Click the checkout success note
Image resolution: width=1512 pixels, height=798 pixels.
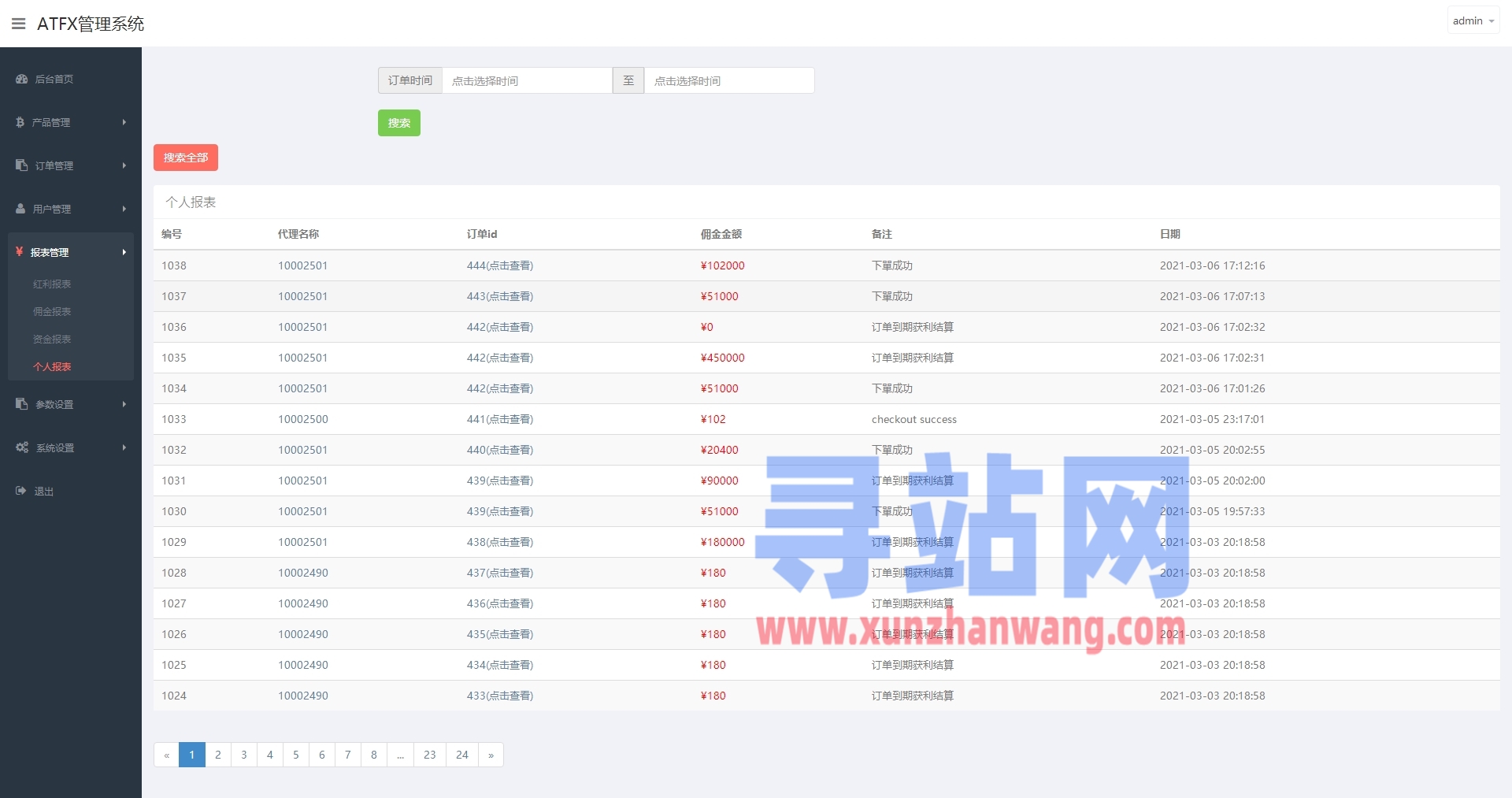pos(914,419)
